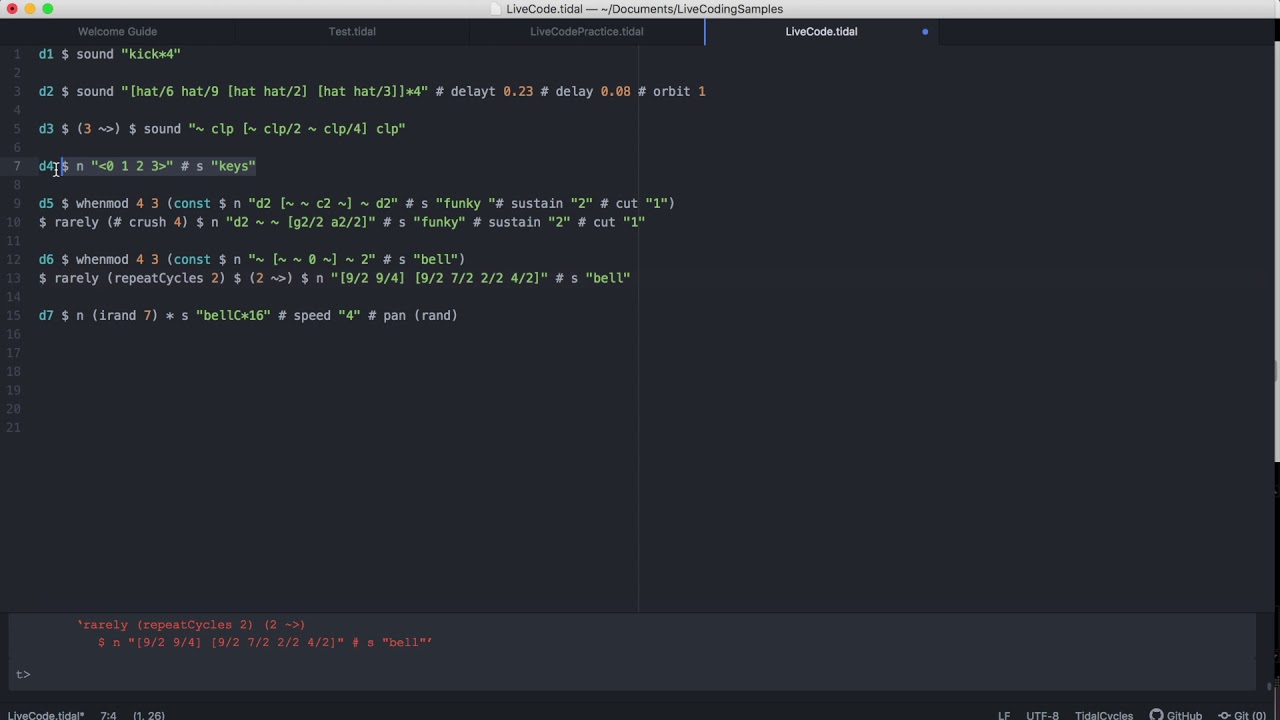Click the console error line ending "bell"
The height and width of the screenshot is (720, 1280).
(265, 642)
